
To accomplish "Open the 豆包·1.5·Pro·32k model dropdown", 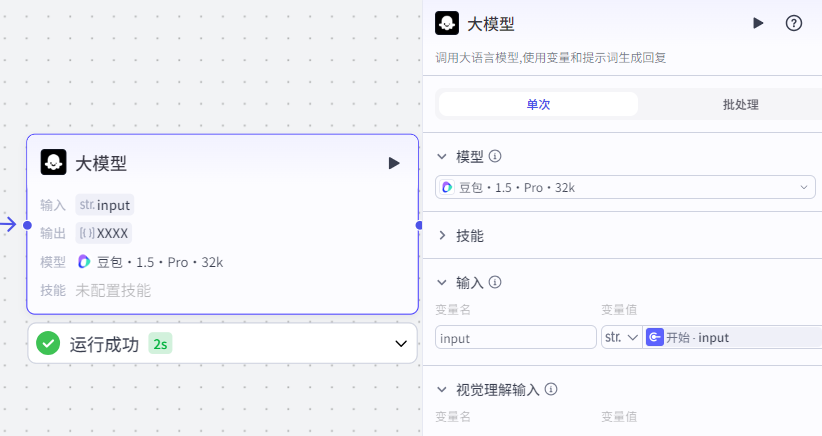I will point(625,187).
